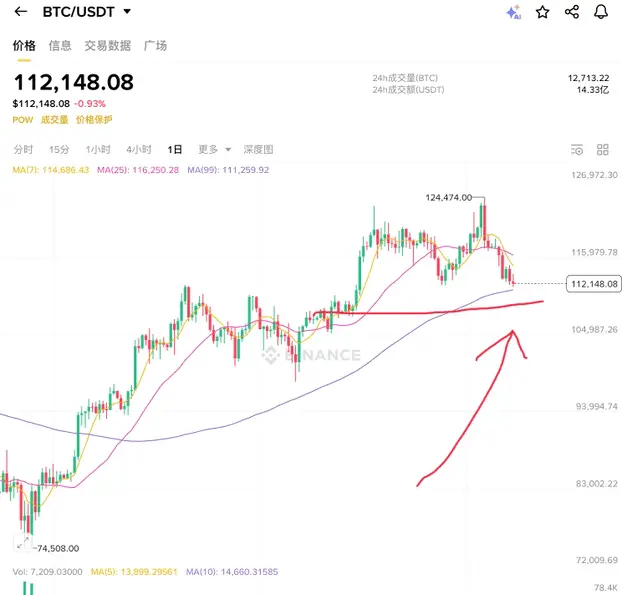Set a price alert with bell icon
The image size is (622, 595).
[x=601, y=12]
